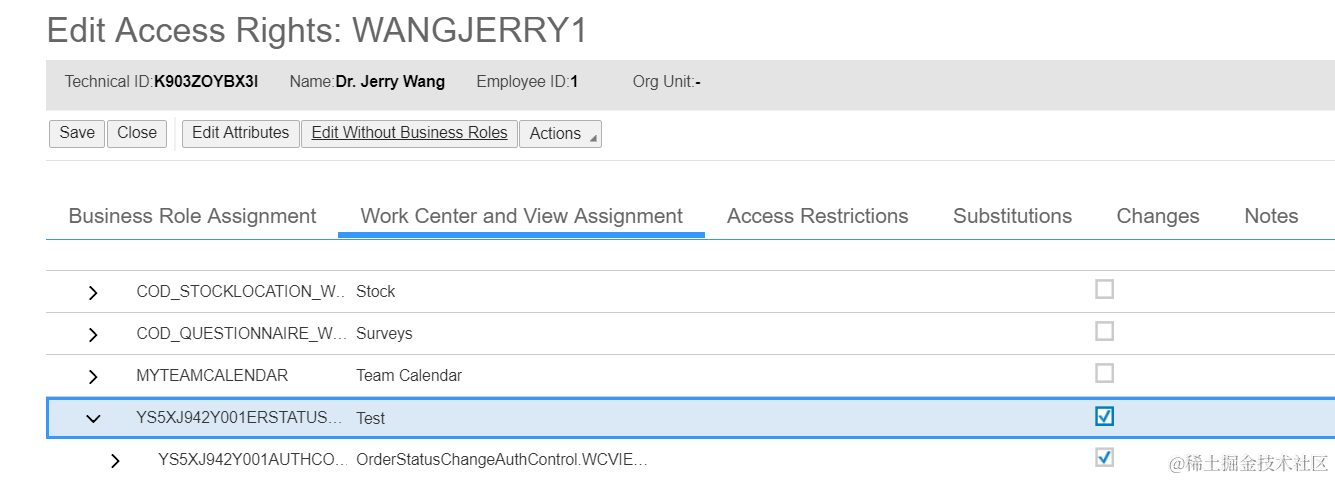This screenshot has height=480, width=1335.
Task: Switch to Business Role Assignment tab
Action: (x=192, y=216)
